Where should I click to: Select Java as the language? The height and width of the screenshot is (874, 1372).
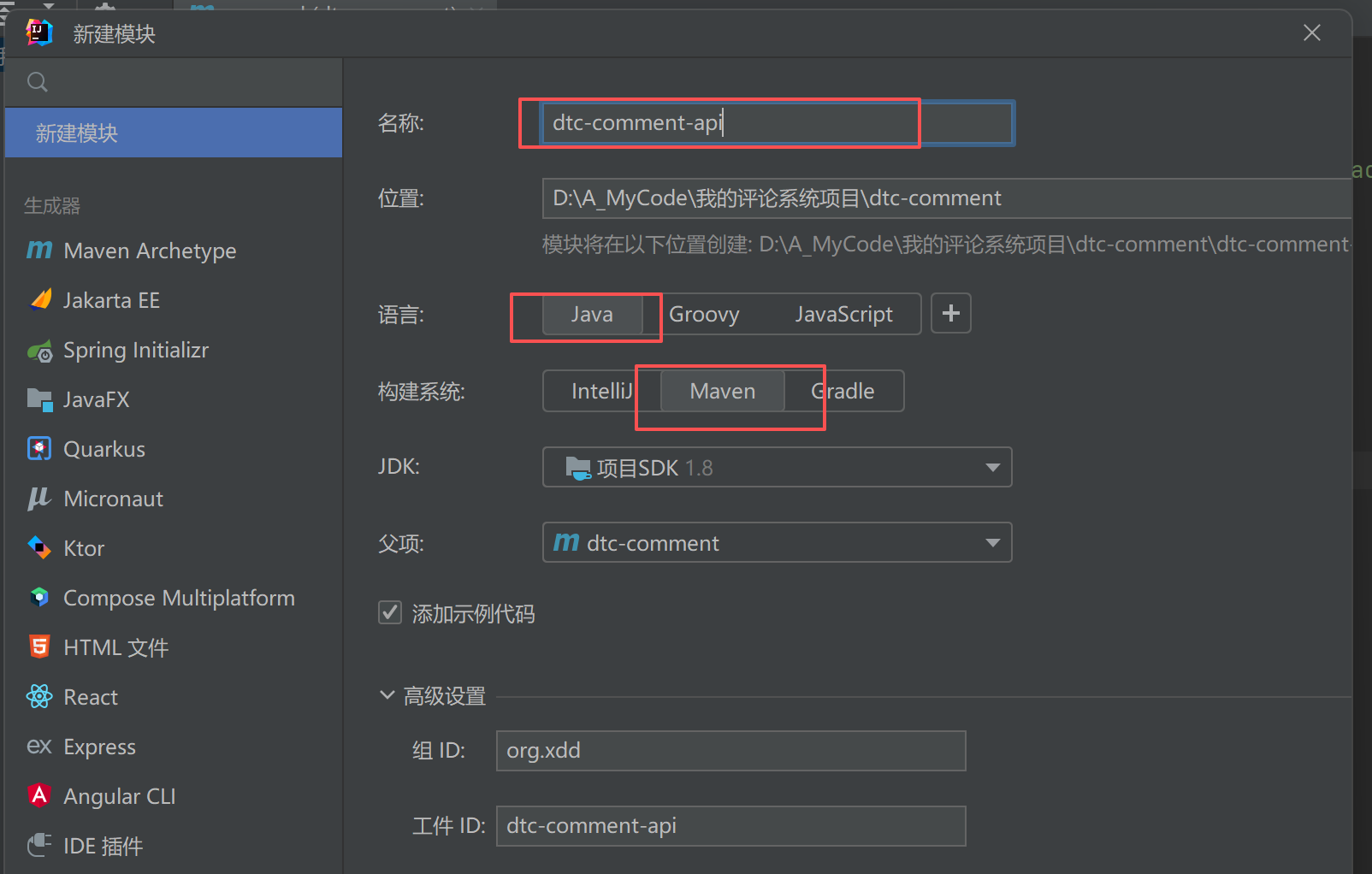pos(592,314)
